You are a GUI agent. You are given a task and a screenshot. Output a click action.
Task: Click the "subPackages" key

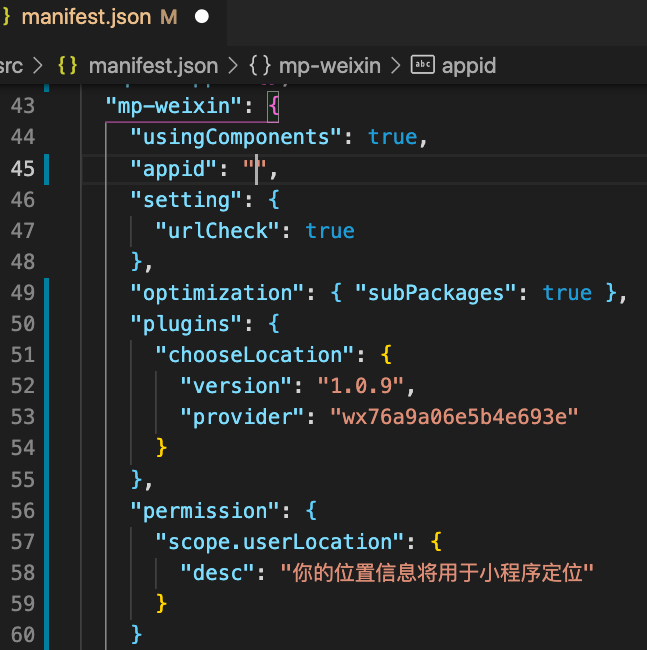tap(435, 293)
